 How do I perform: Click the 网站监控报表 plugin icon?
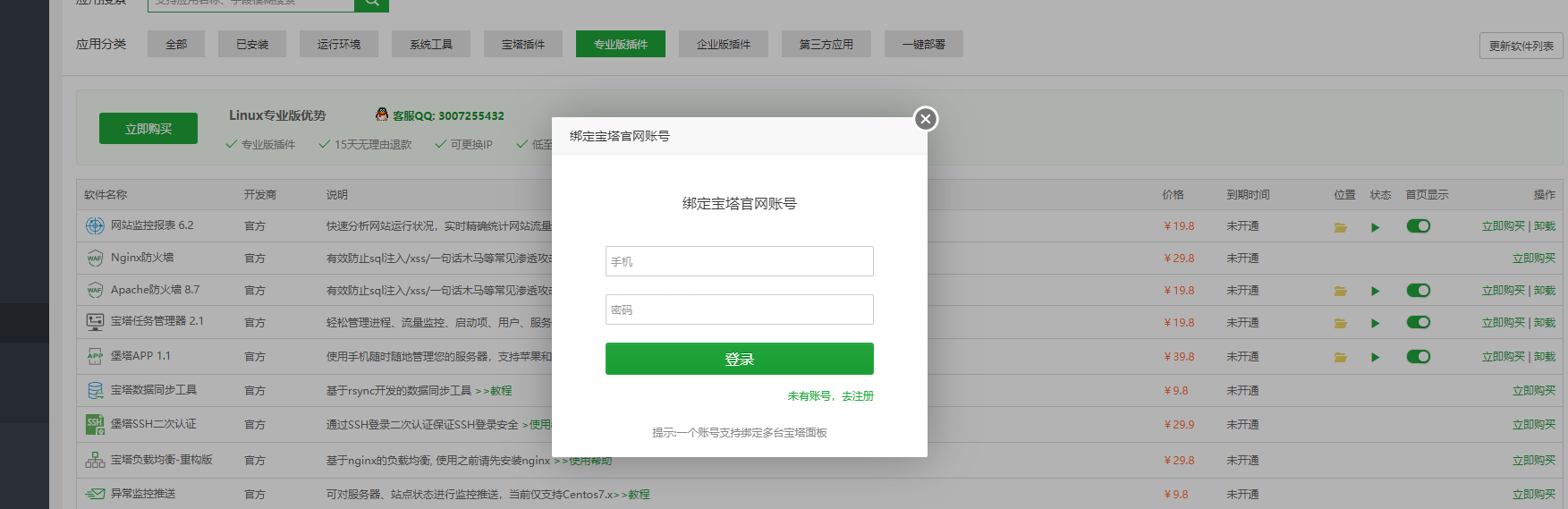pos(95,225)
